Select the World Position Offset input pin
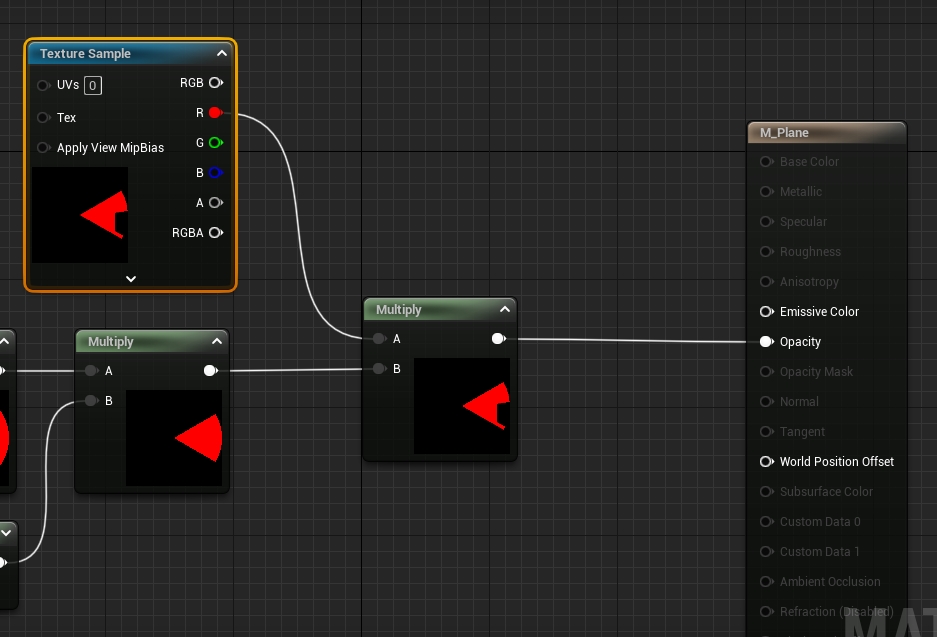Image resolution: width=937 pixels, height=637 pixels. pyautogui.click(x=766, y=462)
